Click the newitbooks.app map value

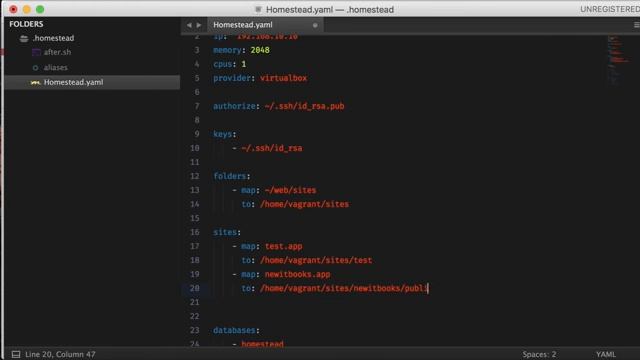point(298,274)
